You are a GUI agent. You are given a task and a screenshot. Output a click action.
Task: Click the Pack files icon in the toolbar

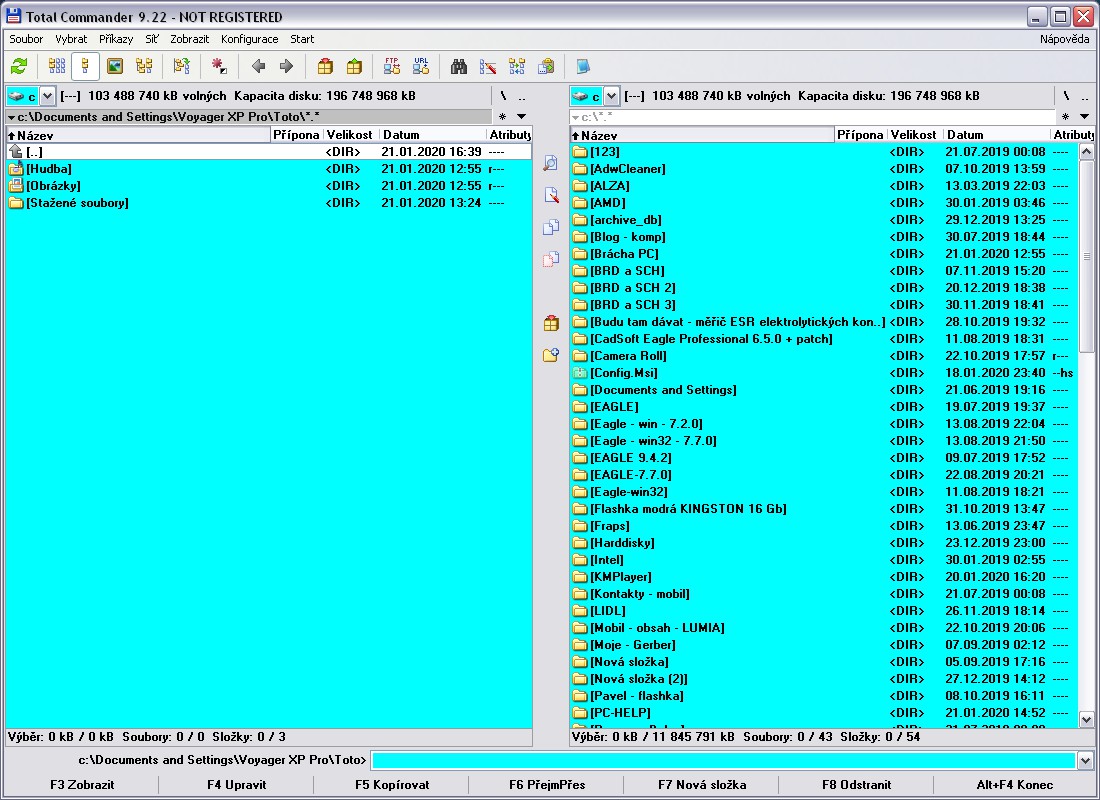pos(325,66)
